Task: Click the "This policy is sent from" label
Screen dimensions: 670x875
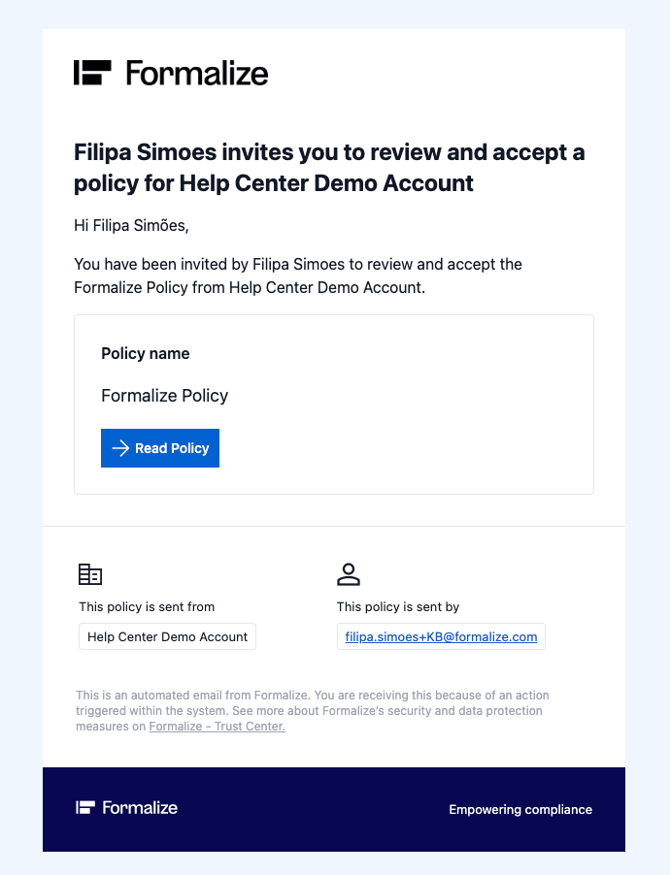Action: [147, 607]
